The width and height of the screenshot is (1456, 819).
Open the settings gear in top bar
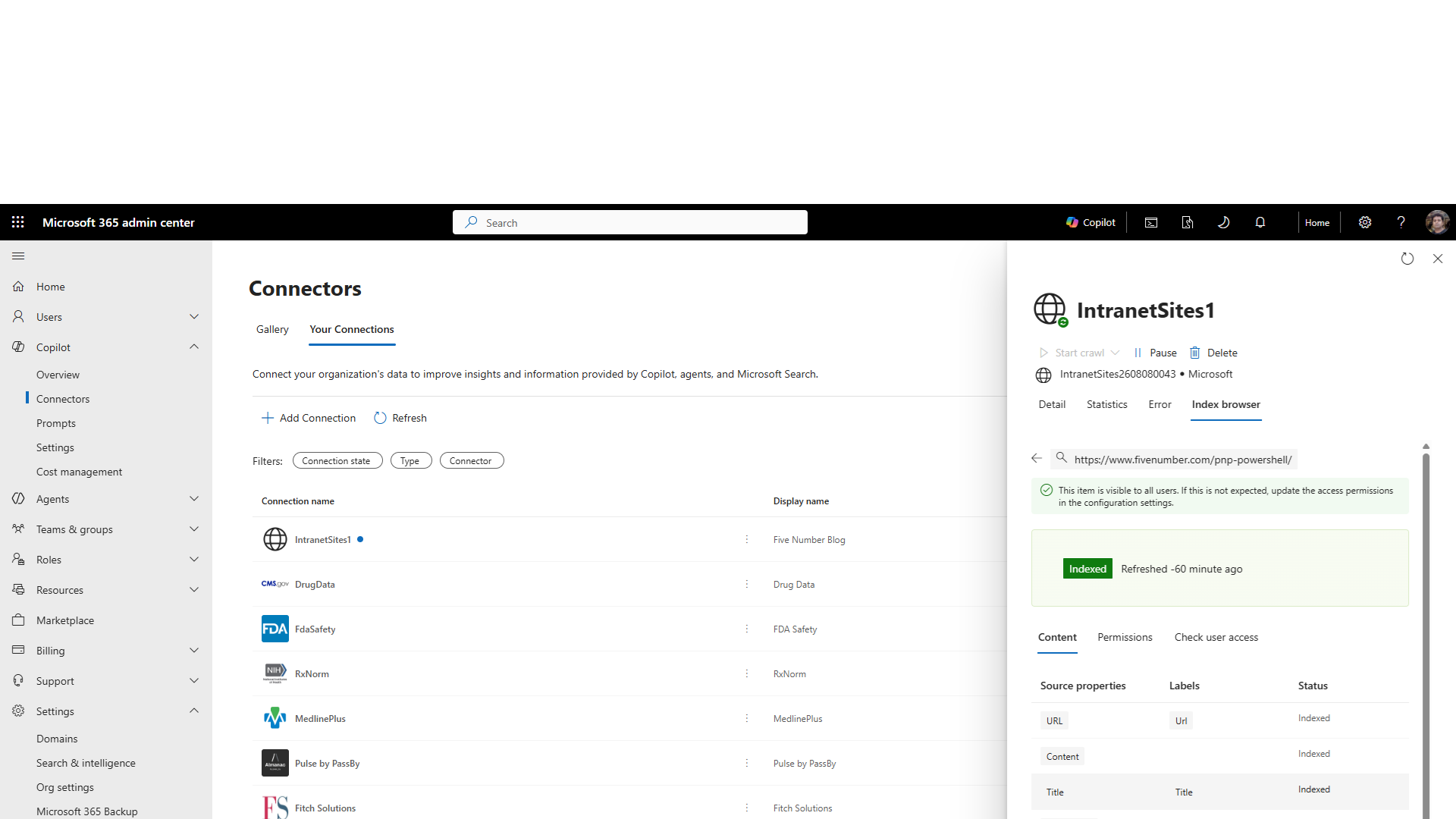point(1365,222)
